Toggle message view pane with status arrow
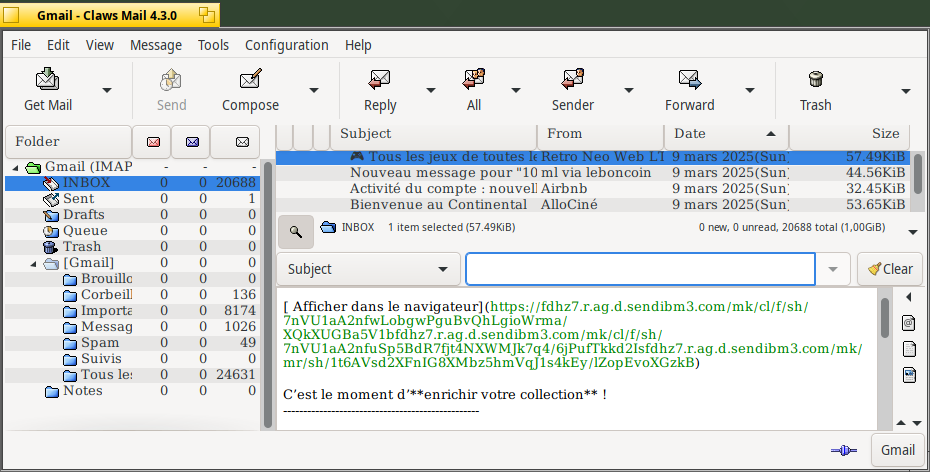Screen dimensions: 930x472 913,232
